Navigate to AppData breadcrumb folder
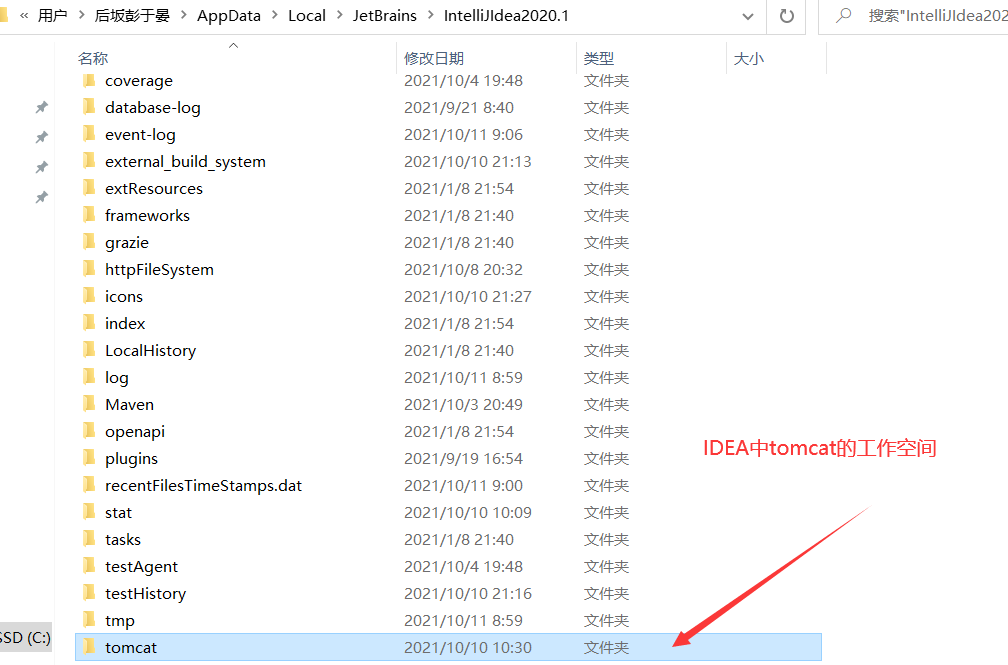1008x665 pixels. coord(229,15)
